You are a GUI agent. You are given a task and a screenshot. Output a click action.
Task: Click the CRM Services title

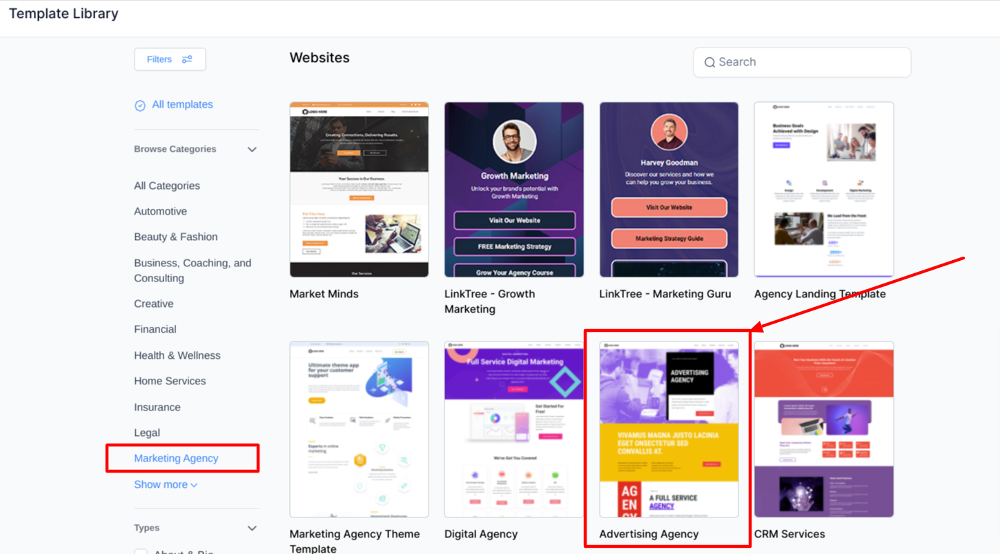pos(790,534)
